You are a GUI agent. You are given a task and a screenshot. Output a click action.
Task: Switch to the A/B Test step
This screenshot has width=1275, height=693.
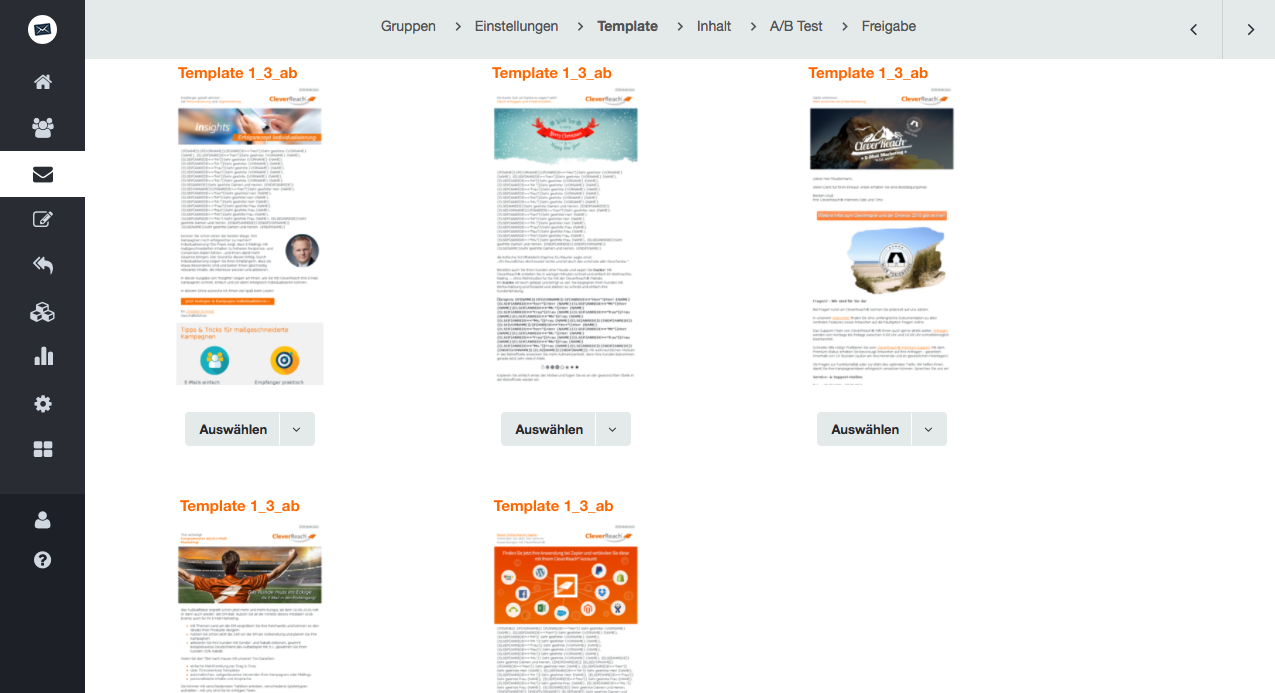point(796,26)
